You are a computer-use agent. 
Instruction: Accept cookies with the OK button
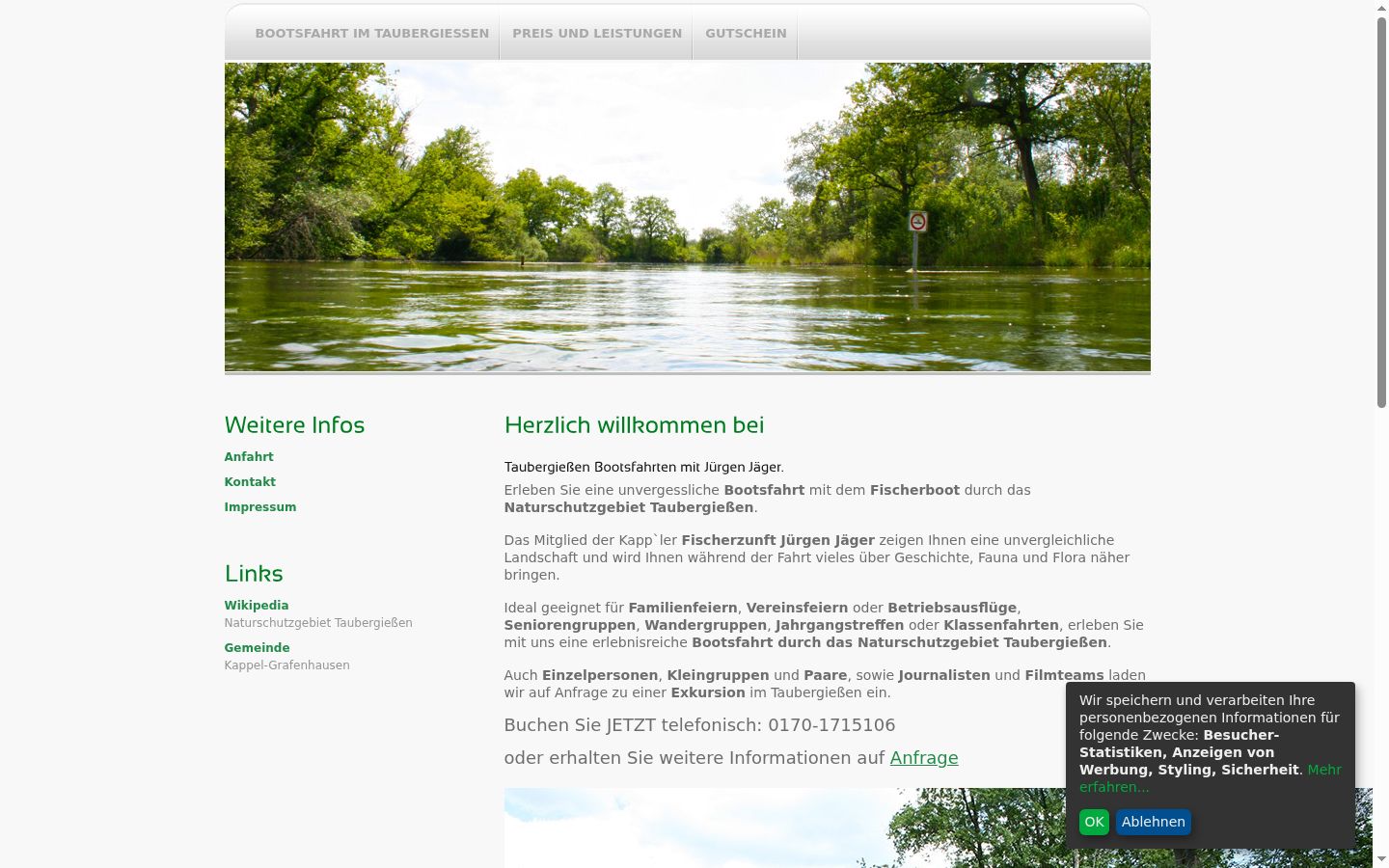tap(1094, 822)
